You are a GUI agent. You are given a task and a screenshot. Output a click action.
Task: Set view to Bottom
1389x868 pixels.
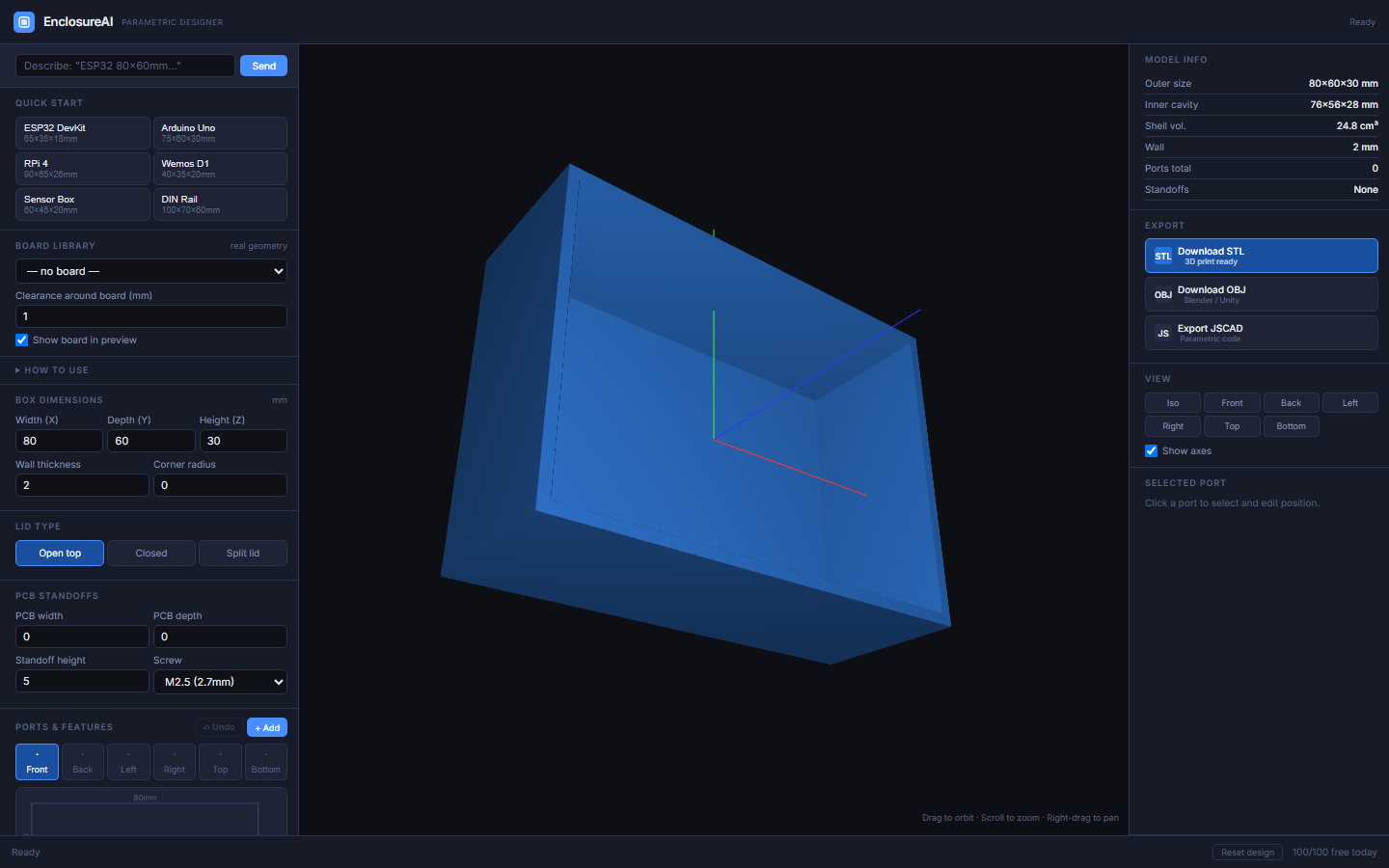(x=1291, y=426)
